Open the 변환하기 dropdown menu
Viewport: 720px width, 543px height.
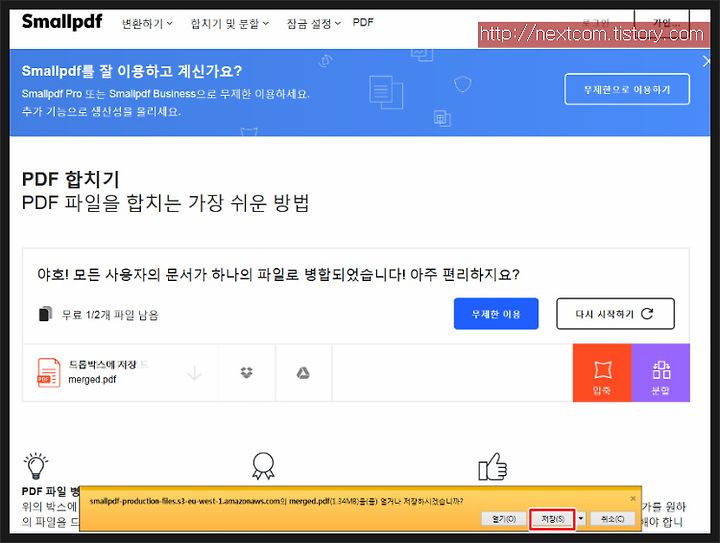point(147,23)
